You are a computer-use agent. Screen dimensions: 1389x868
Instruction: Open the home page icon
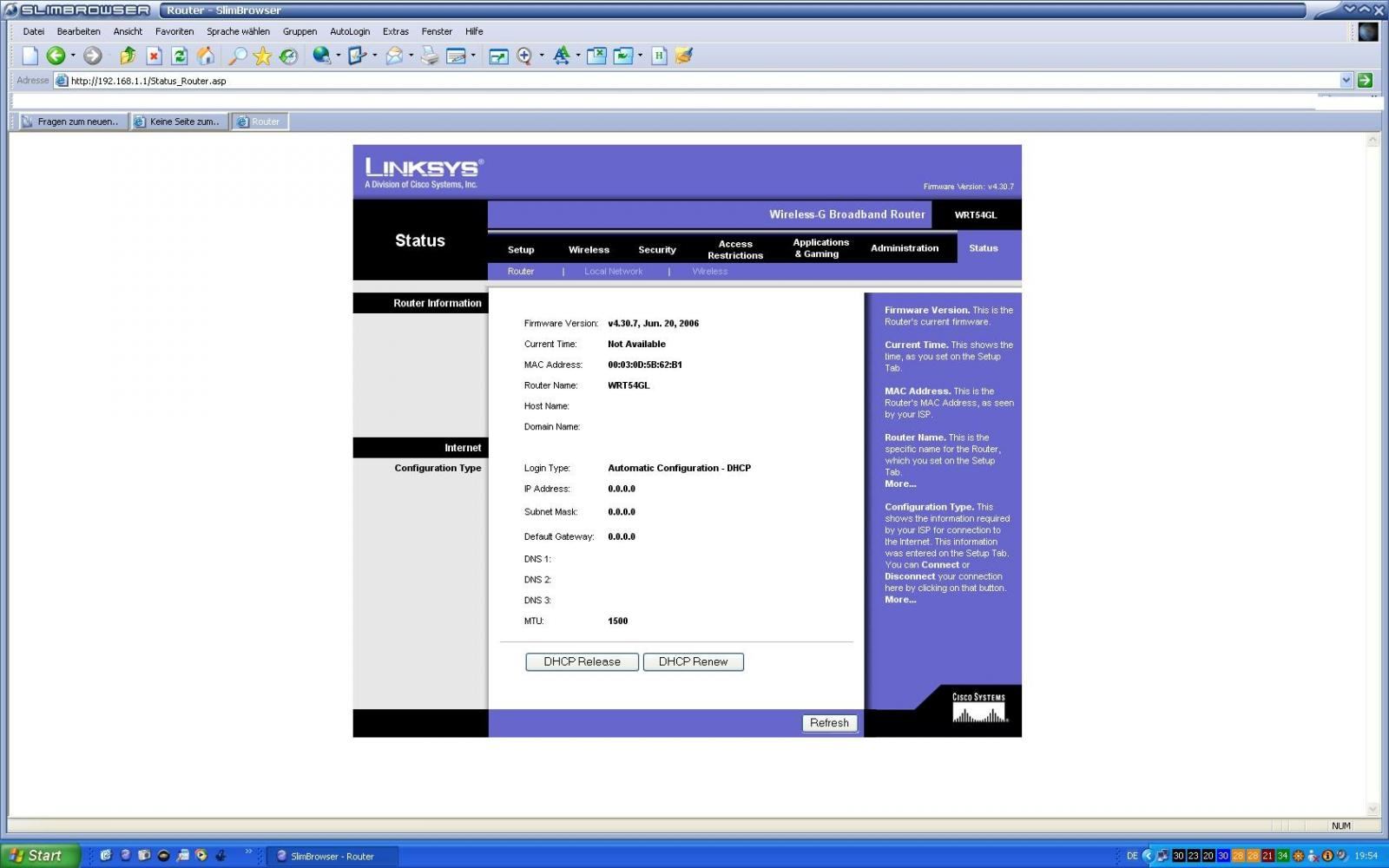(x=206, y=56)
